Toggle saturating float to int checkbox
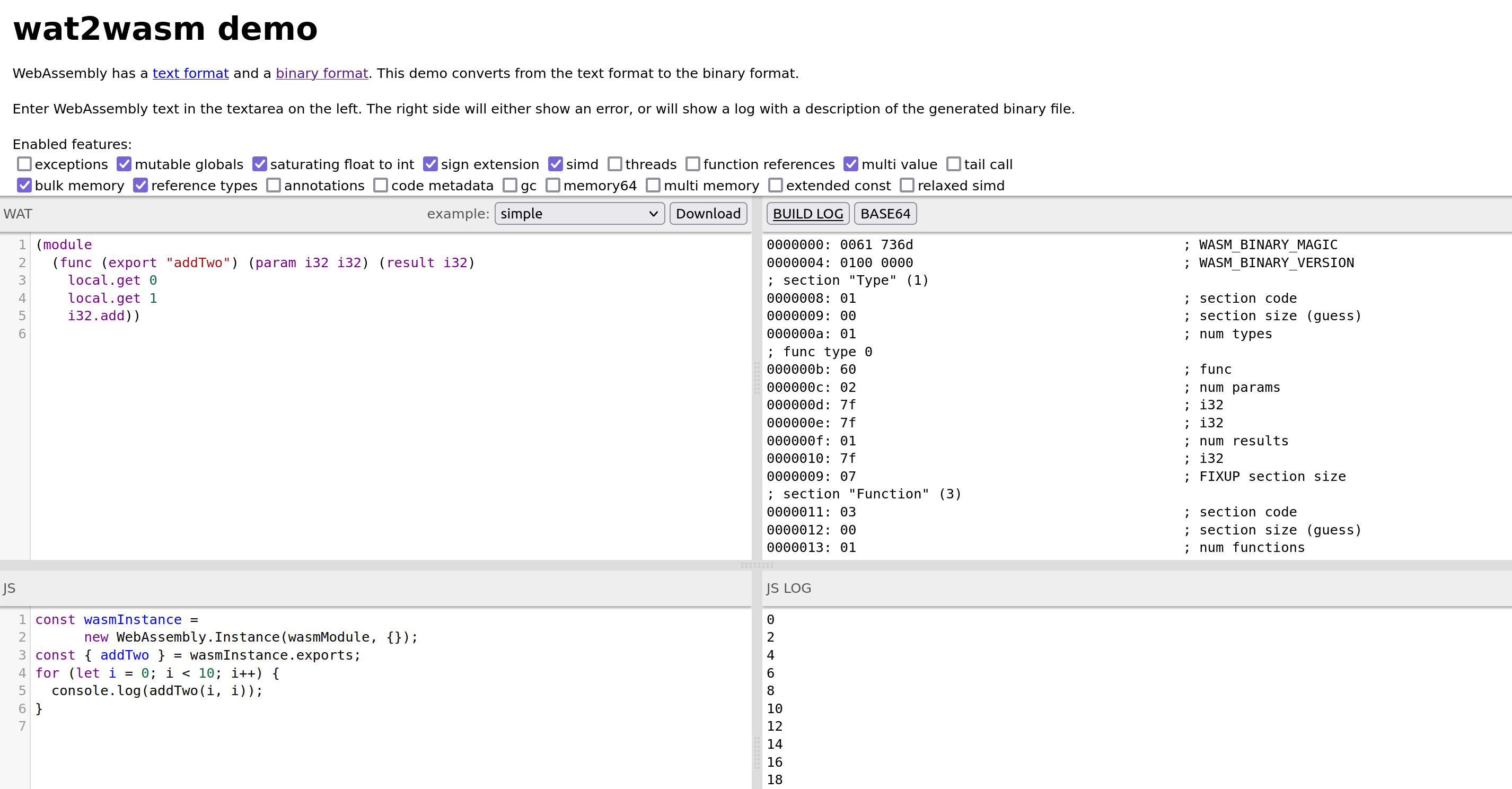This screenshot has height=789, width=1512. pos(259,164)
